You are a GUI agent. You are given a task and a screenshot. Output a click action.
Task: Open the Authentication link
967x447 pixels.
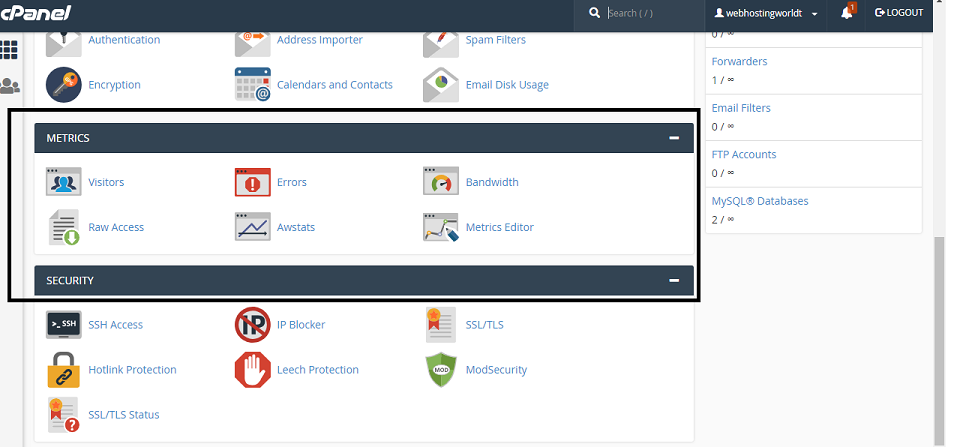coord(124,39)
